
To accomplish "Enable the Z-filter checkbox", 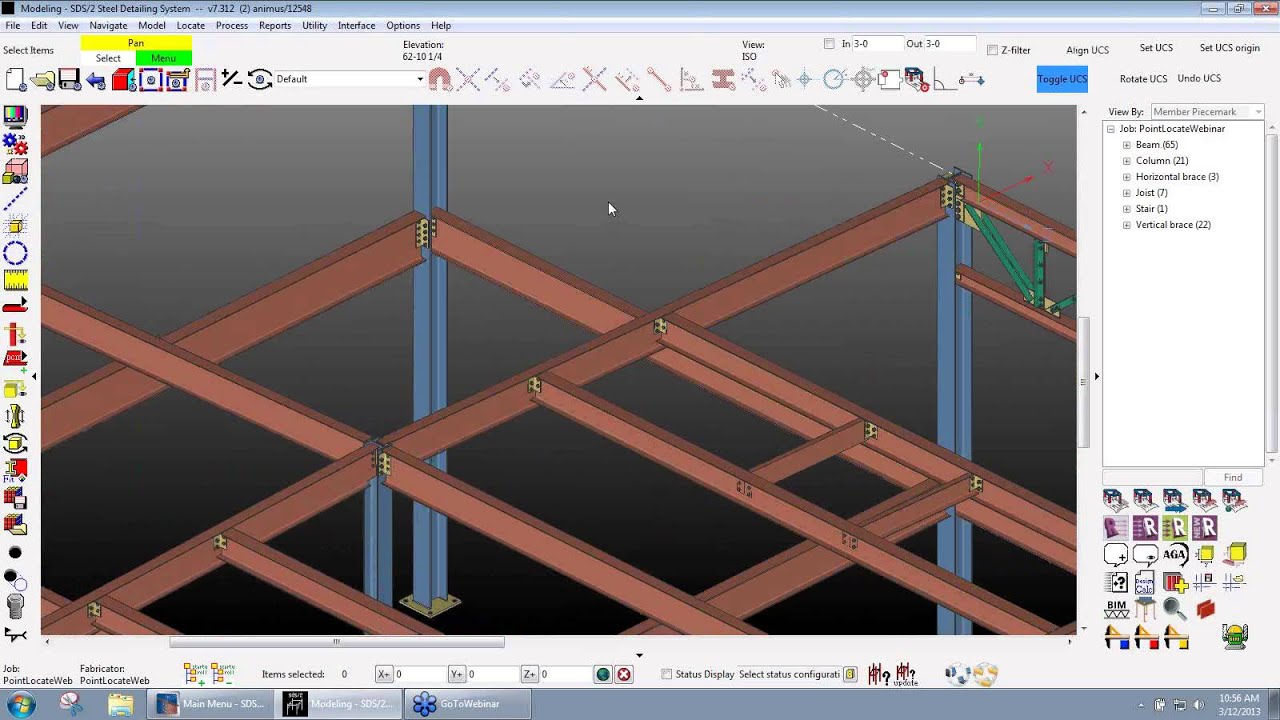I will [992, 50].
